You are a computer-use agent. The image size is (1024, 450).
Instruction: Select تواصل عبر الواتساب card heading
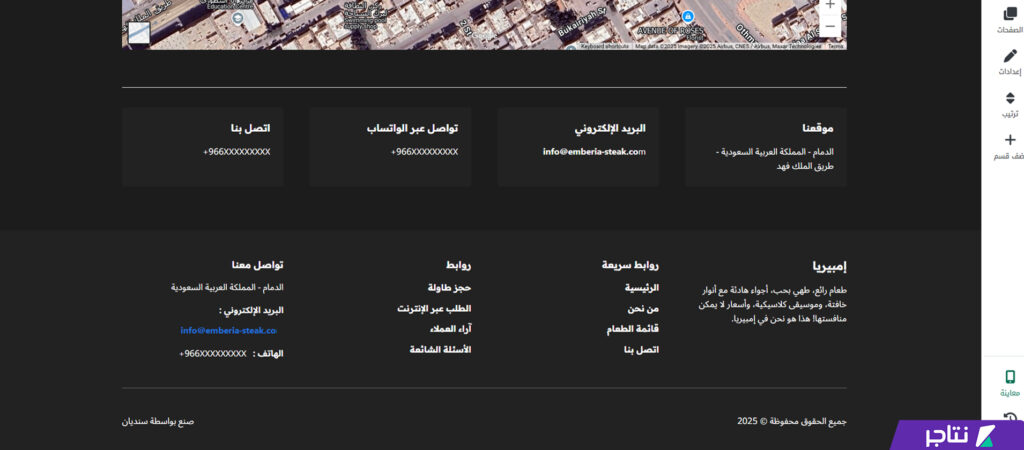tap(412, 128)
